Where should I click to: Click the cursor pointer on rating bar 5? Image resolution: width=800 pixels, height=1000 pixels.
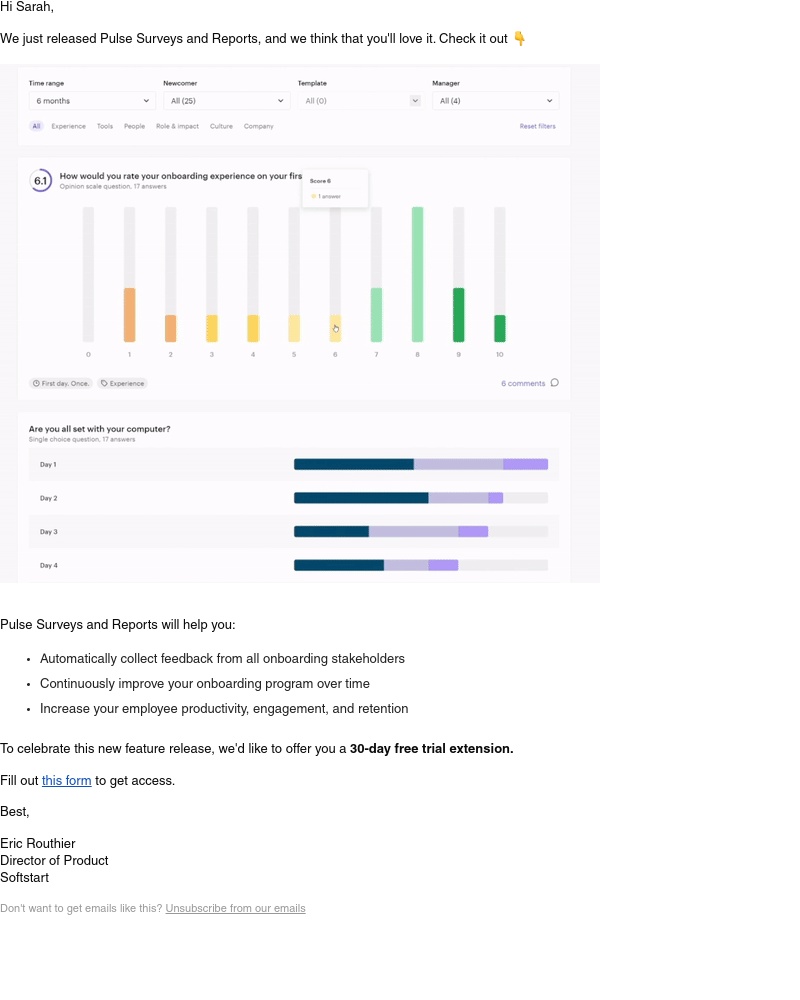tap(335, 328)
